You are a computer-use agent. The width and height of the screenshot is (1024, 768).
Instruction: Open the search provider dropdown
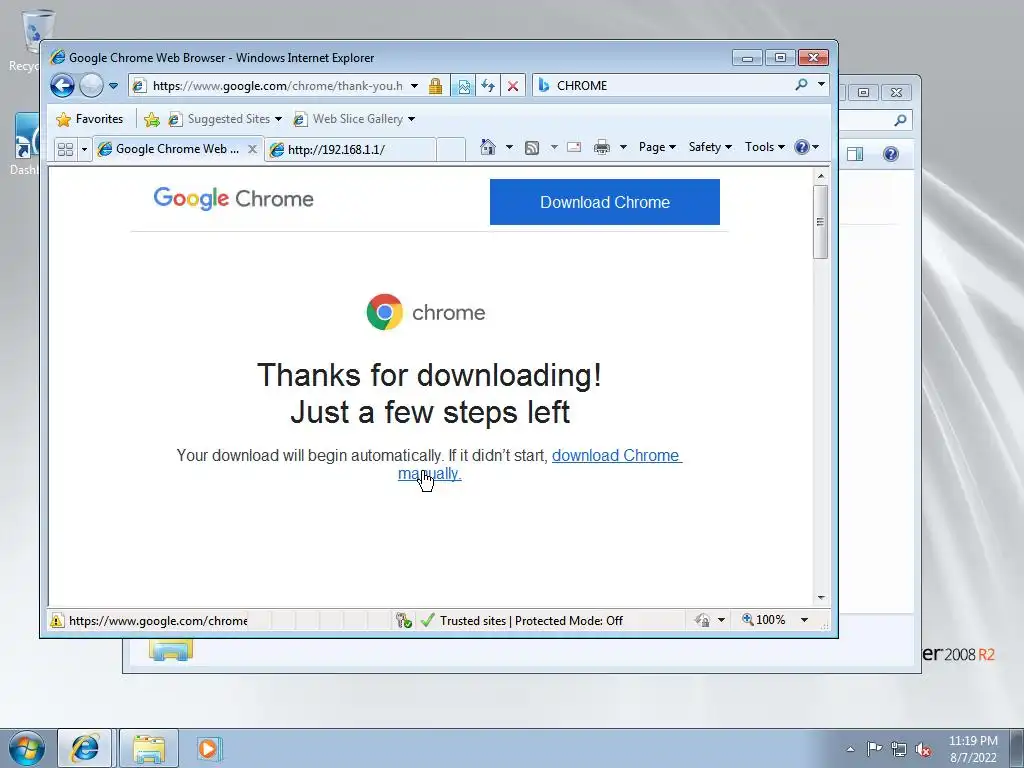click(821, 84)
